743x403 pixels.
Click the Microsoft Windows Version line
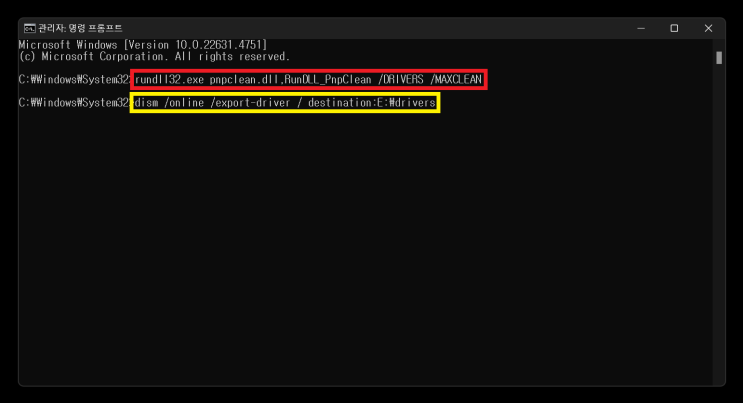(143, 45)
